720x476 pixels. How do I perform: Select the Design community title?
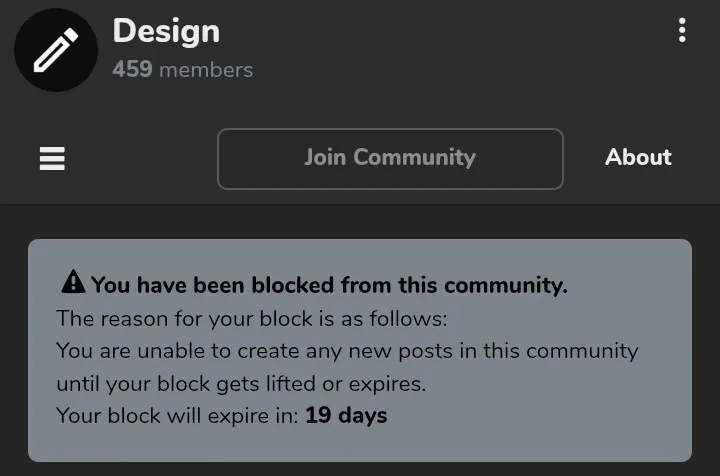click(x=166, y=32)
